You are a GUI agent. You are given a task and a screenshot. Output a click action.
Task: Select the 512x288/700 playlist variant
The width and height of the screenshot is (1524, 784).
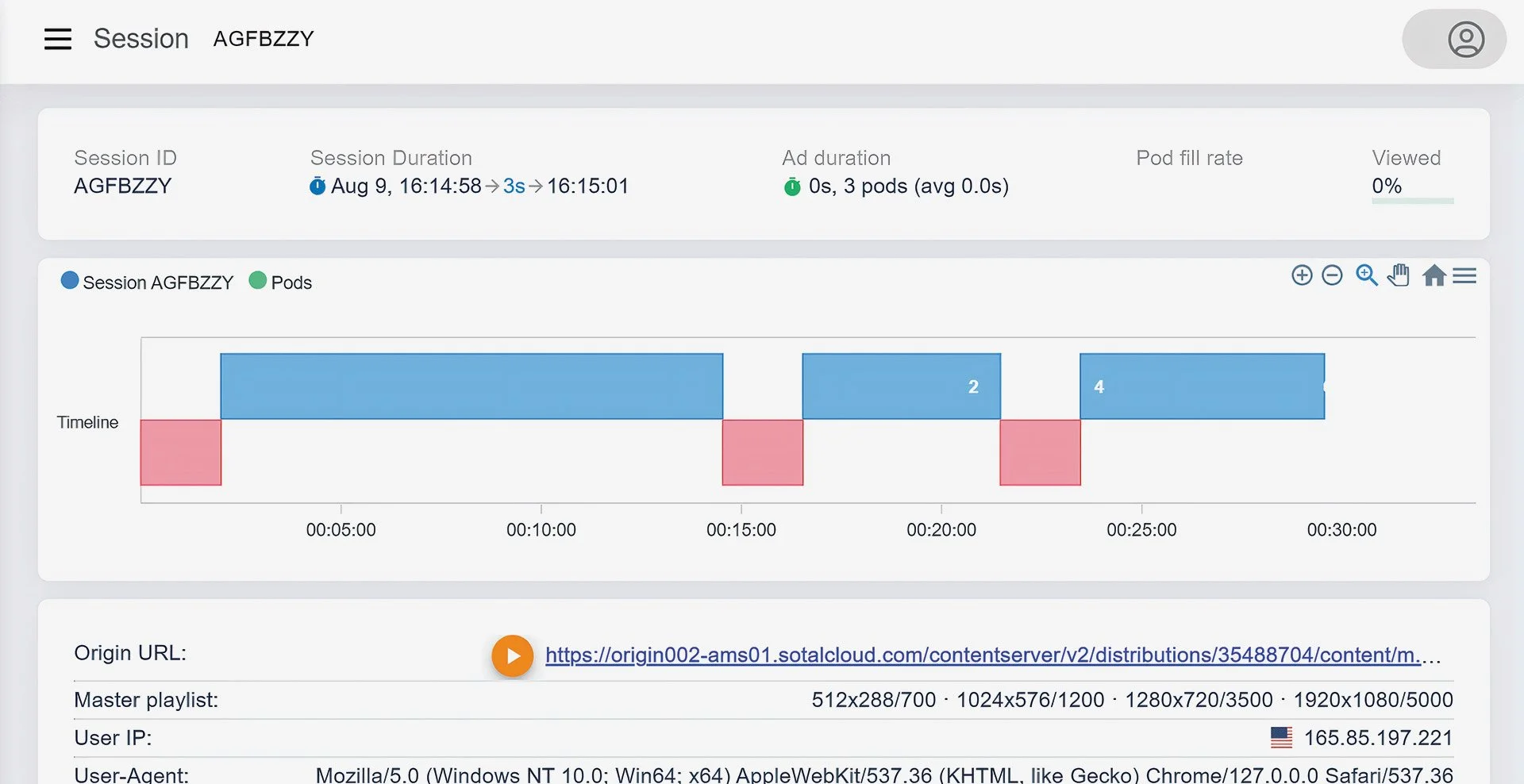pos(874,700)
